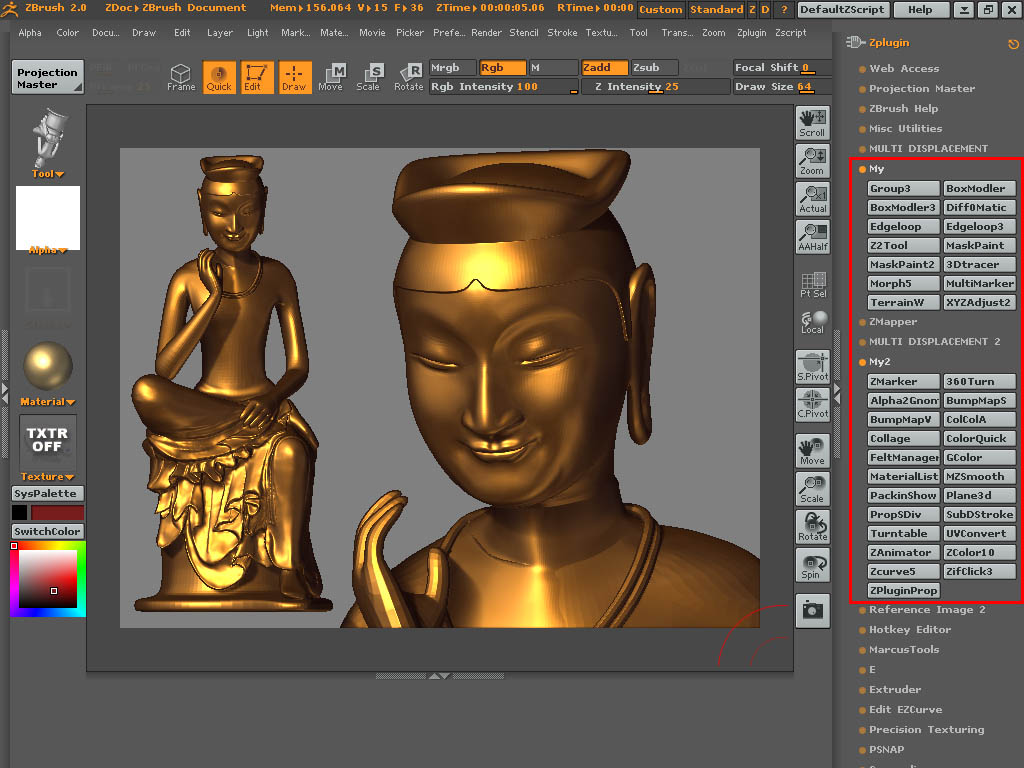
Task: Select the AAHalf view icon
Action: tap(812, 238)
